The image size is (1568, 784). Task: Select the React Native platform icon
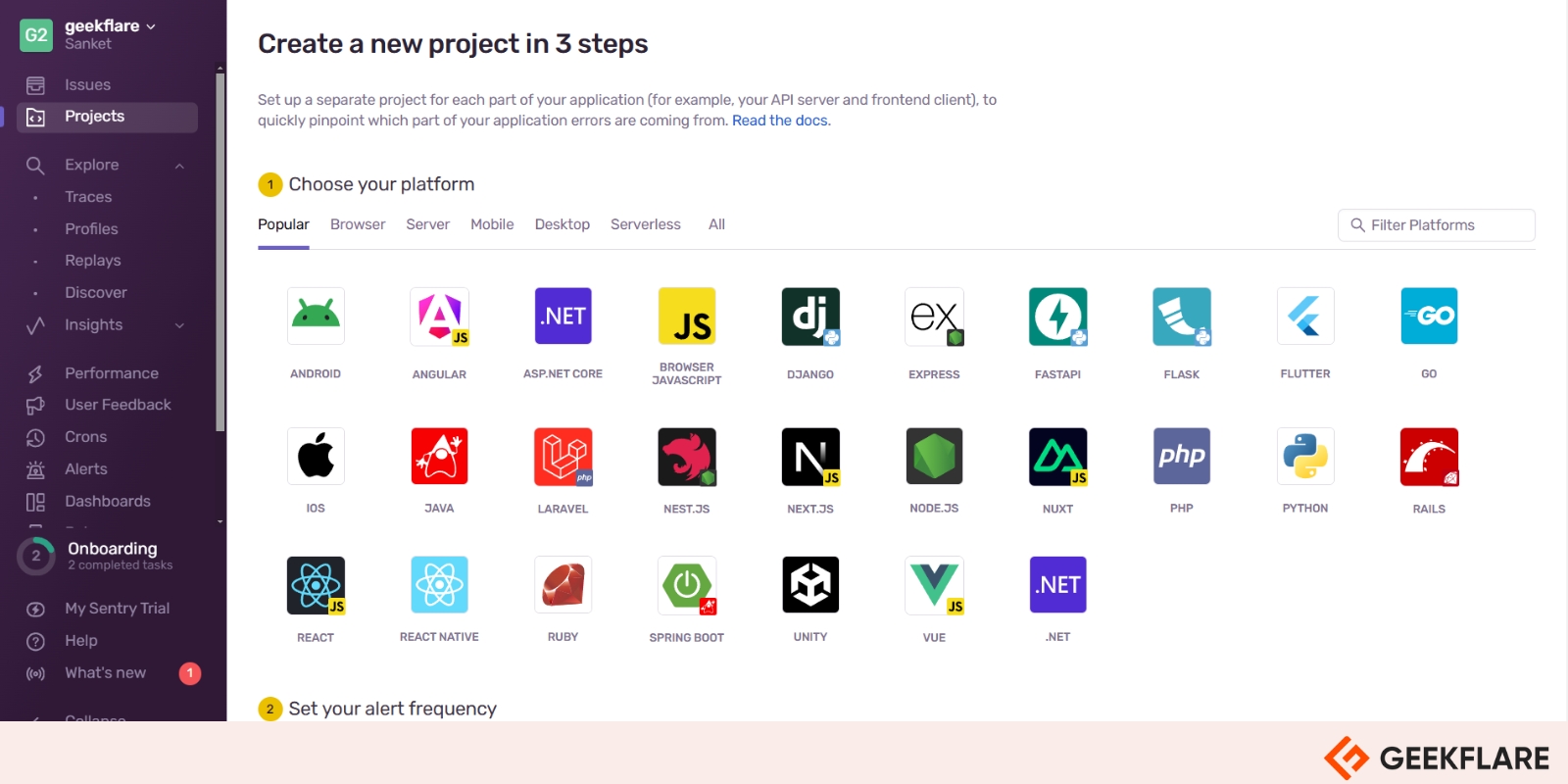click(439, 585)
